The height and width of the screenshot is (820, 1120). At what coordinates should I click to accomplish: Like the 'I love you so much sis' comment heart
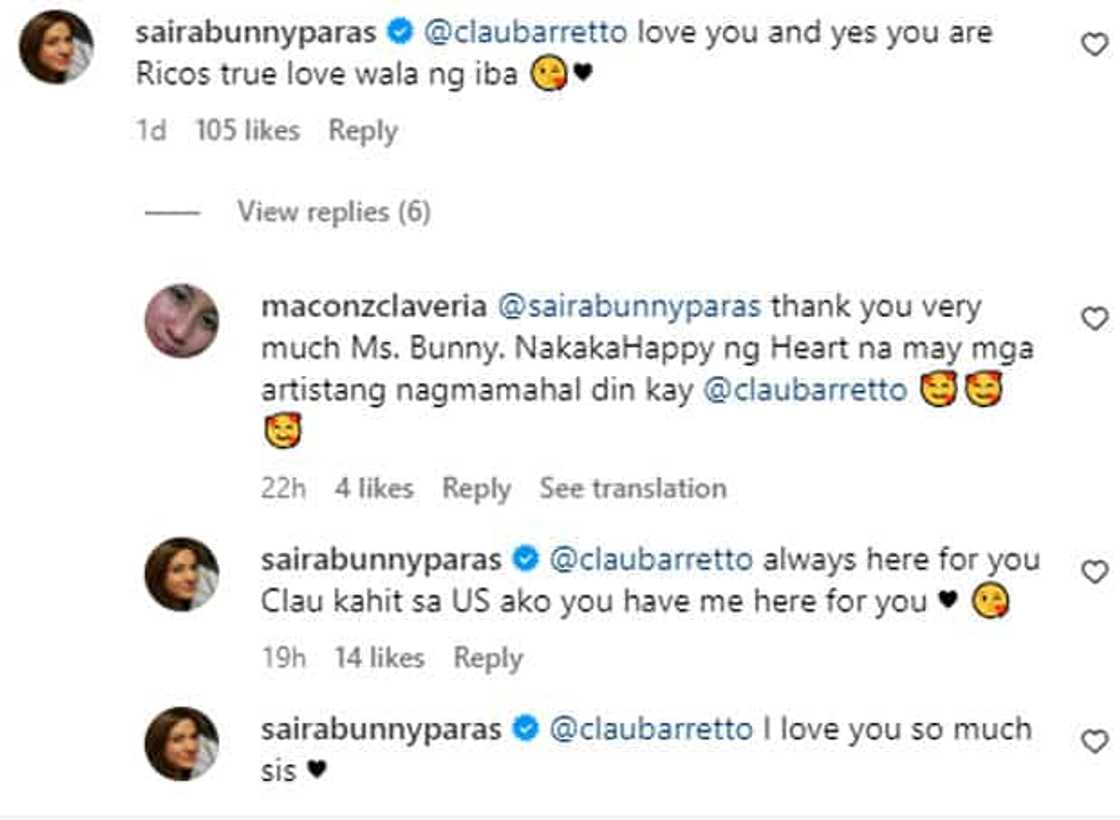tap(1094, 741)
